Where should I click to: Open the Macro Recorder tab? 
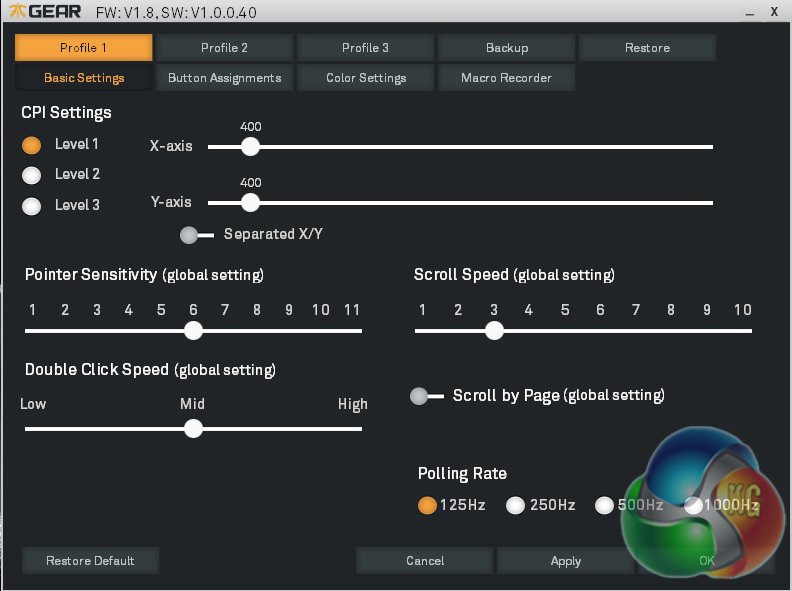pos(507,78)
